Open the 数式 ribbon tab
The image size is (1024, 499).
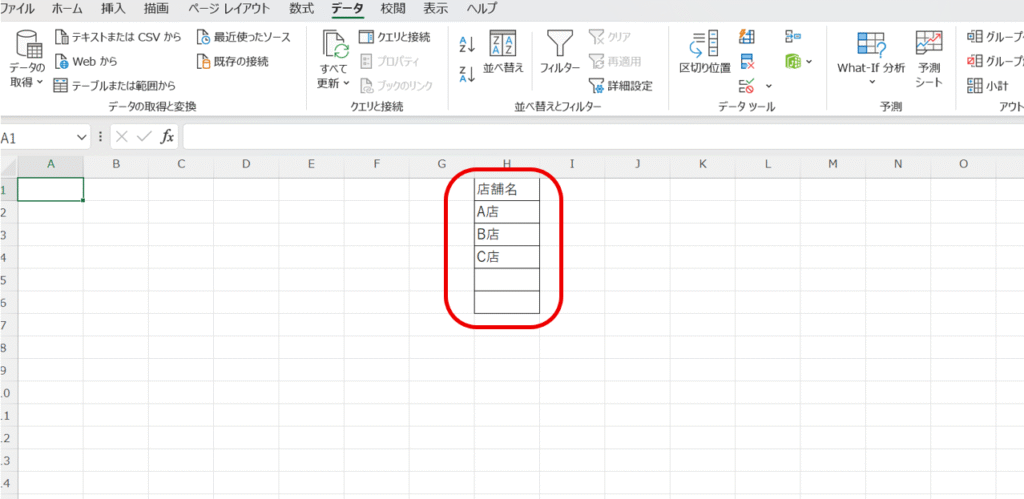pos(301,9)
